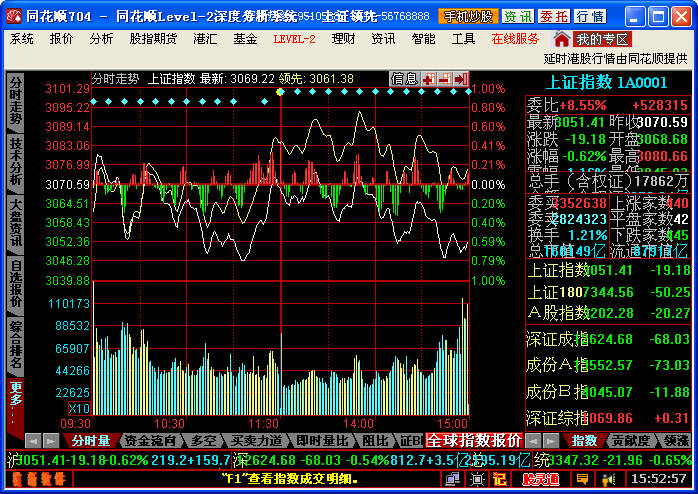Click the 成份A指 index row
The height and width of the screenshot is (494, 698).
(608, 365)
